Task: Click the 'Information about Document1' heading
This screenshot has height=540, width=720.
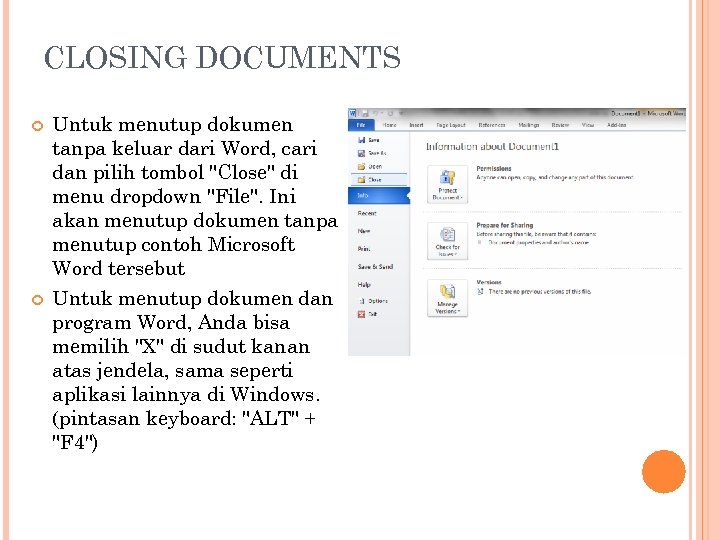Action: coord(492,146)
